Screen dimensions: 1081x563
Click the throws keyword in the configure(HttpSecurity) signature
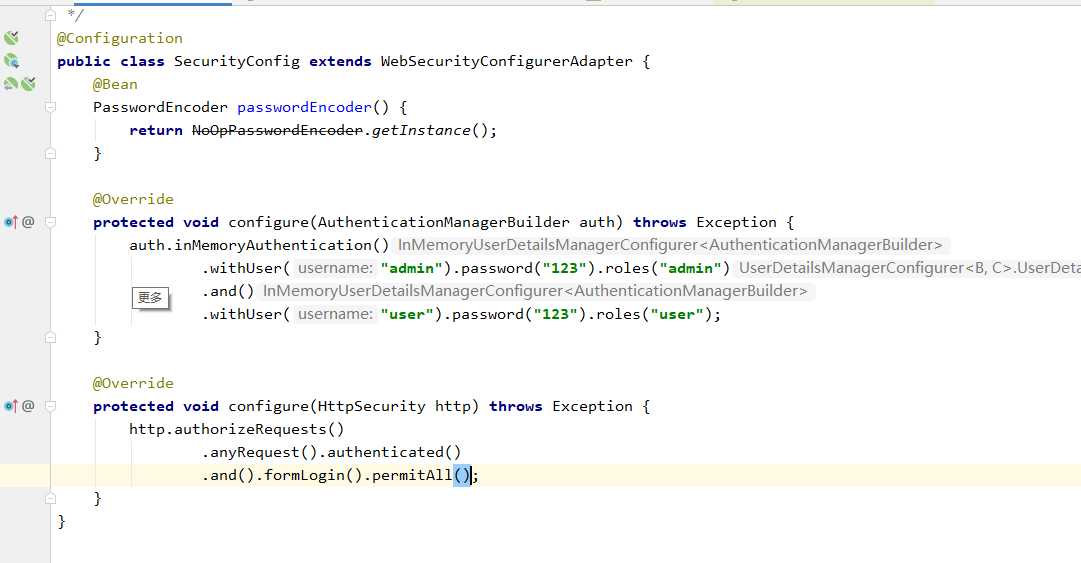516,406
